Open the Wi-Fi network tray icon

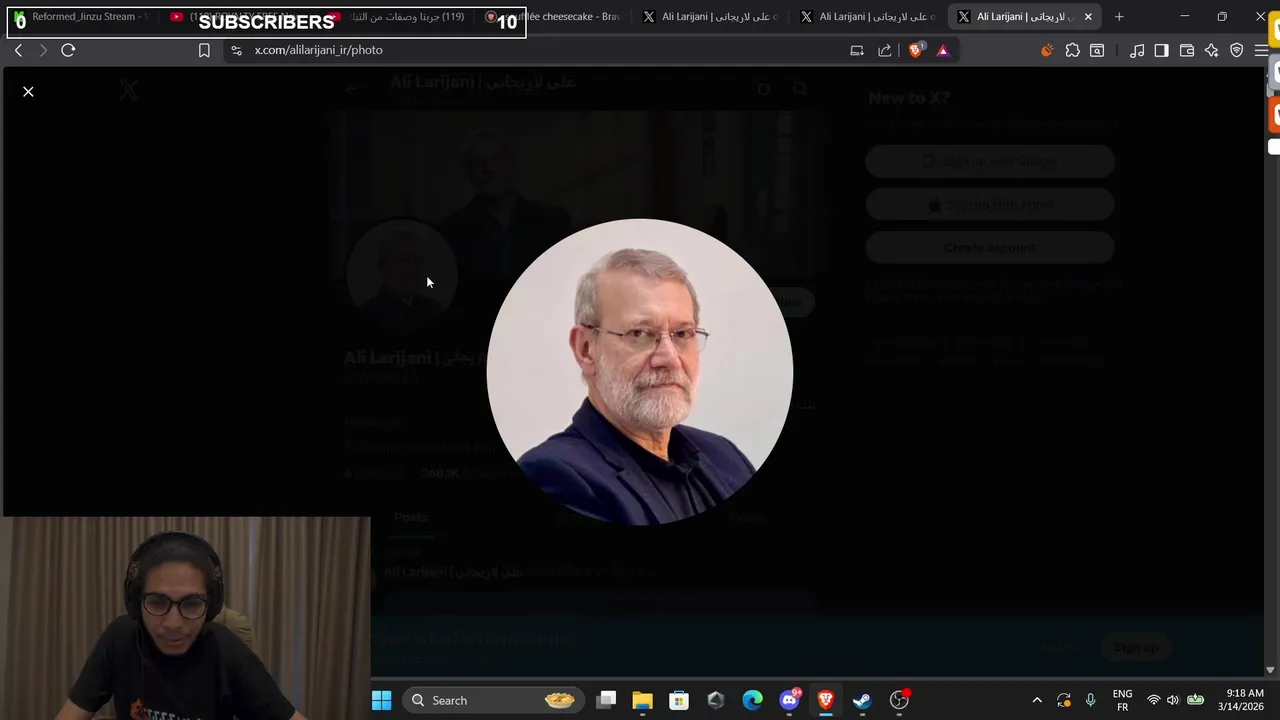click(x=1153, y=700)
